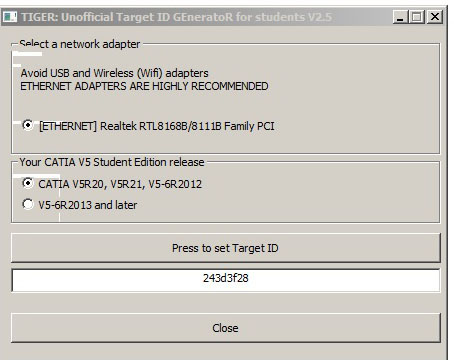Click the window title bar text
Viewport: 454px width, 360px height.
tap(176, 17)
